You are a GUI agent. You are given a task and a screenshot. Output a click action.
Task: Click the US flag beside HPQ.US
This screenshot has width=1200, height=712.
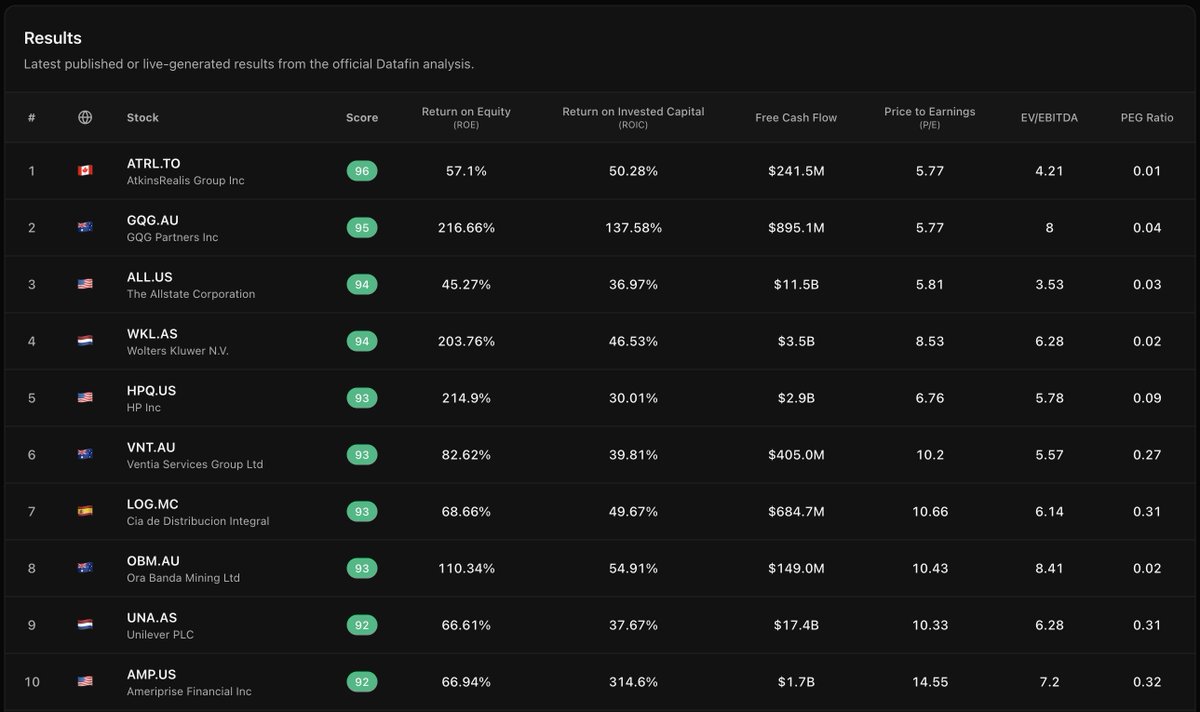click(85, 398)
